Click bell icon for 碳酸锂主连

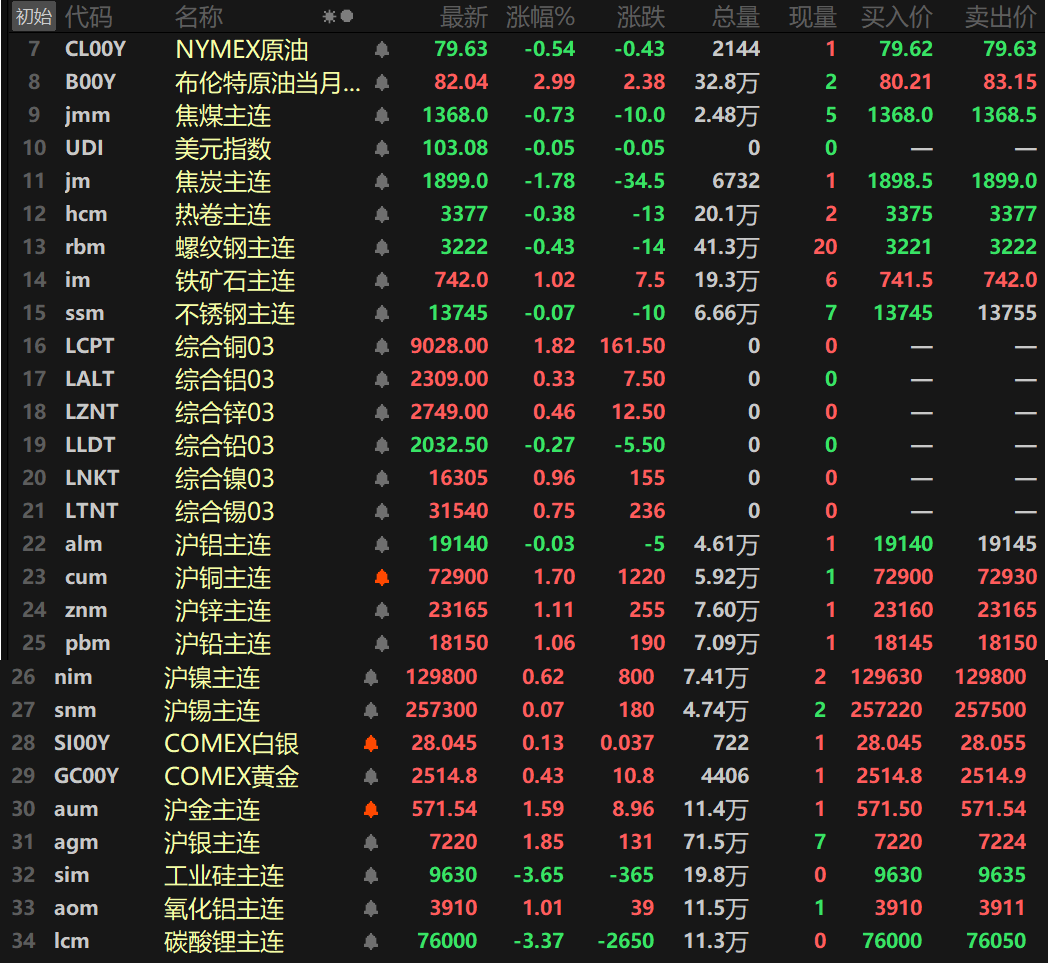[371, 941]
